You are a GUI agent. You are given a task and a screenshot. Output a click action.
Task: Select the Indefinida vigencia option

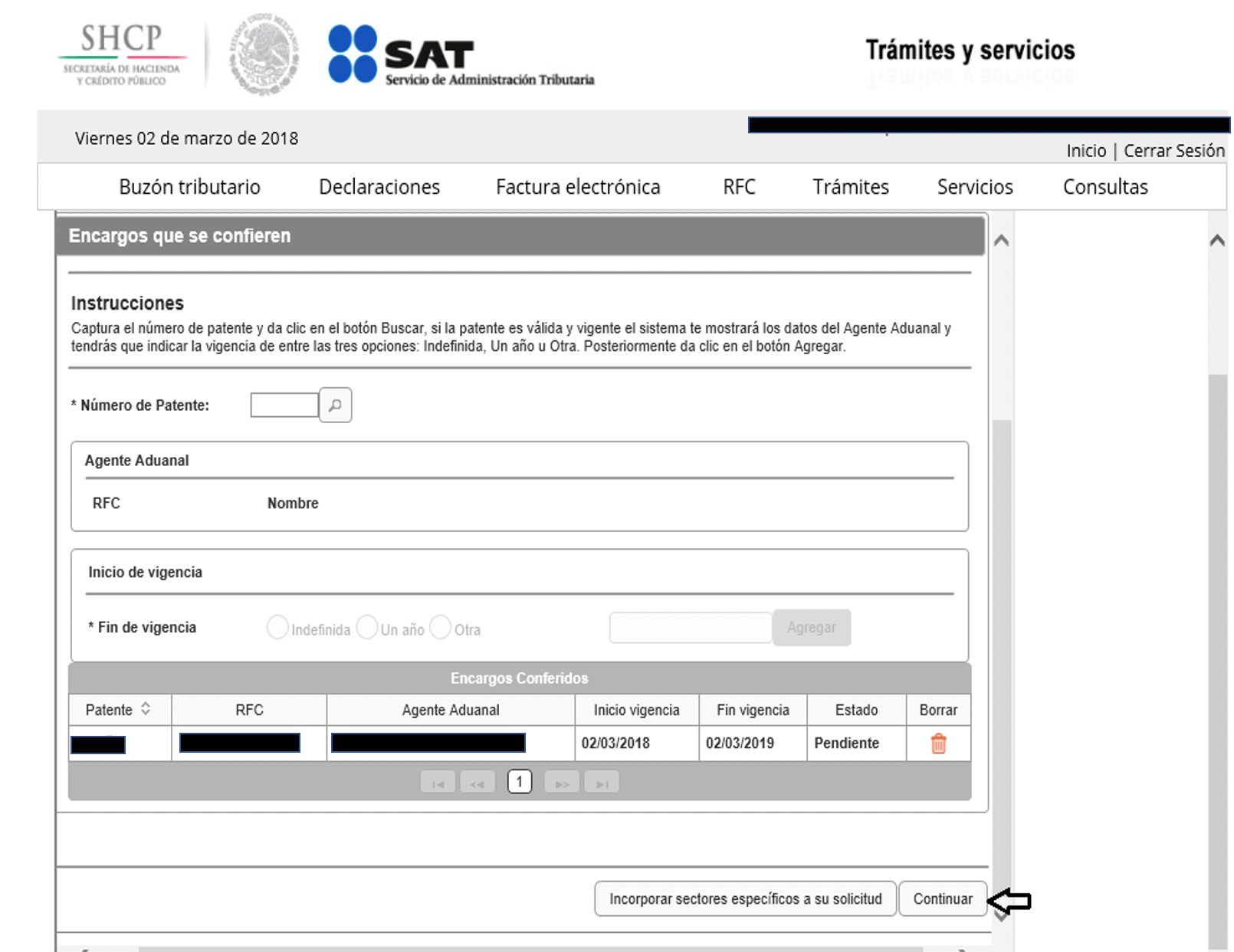[x=277, y=627]
